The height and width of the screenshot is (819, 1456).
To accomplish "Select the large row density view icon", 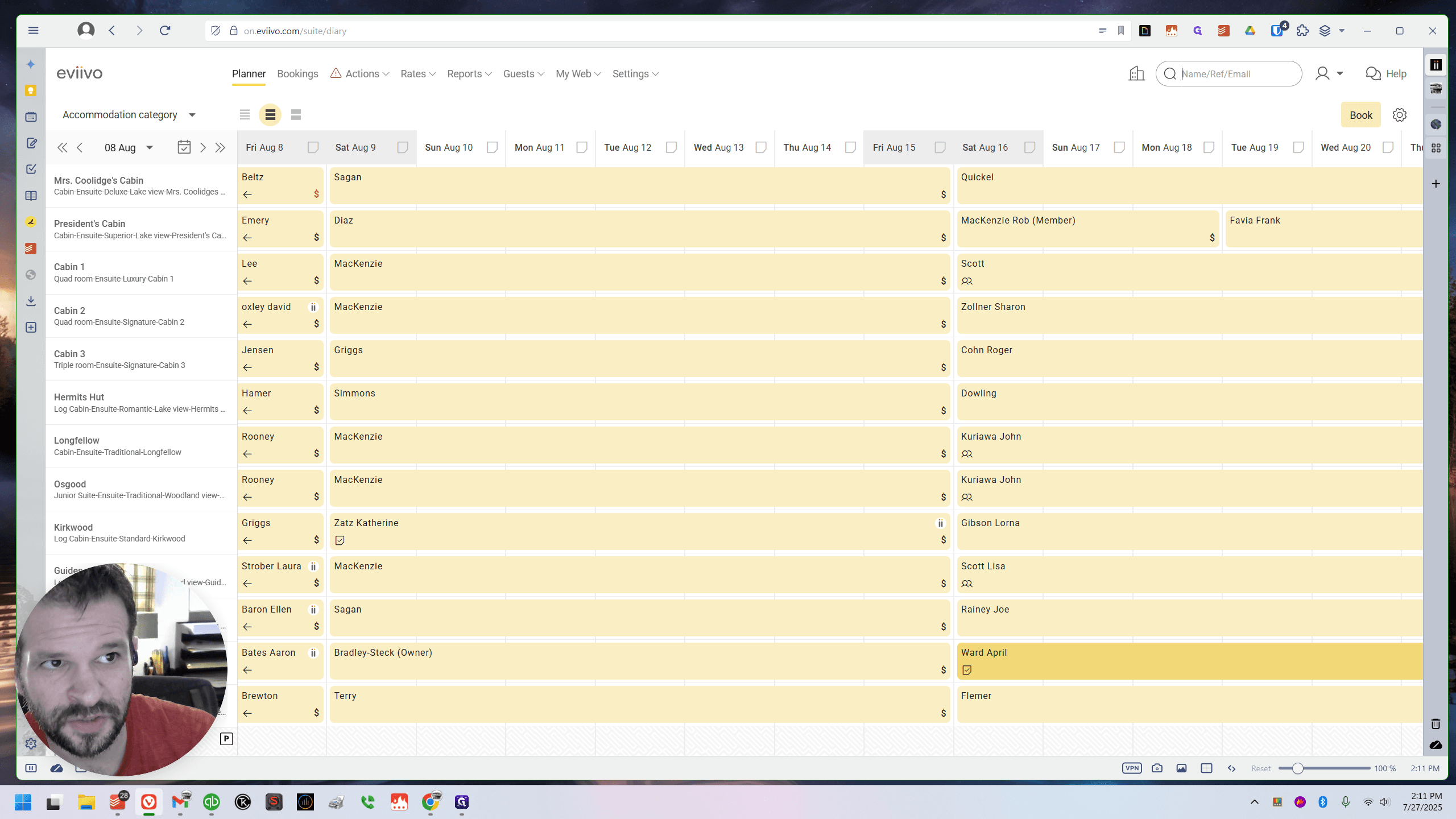I will [x=296, y=115].
